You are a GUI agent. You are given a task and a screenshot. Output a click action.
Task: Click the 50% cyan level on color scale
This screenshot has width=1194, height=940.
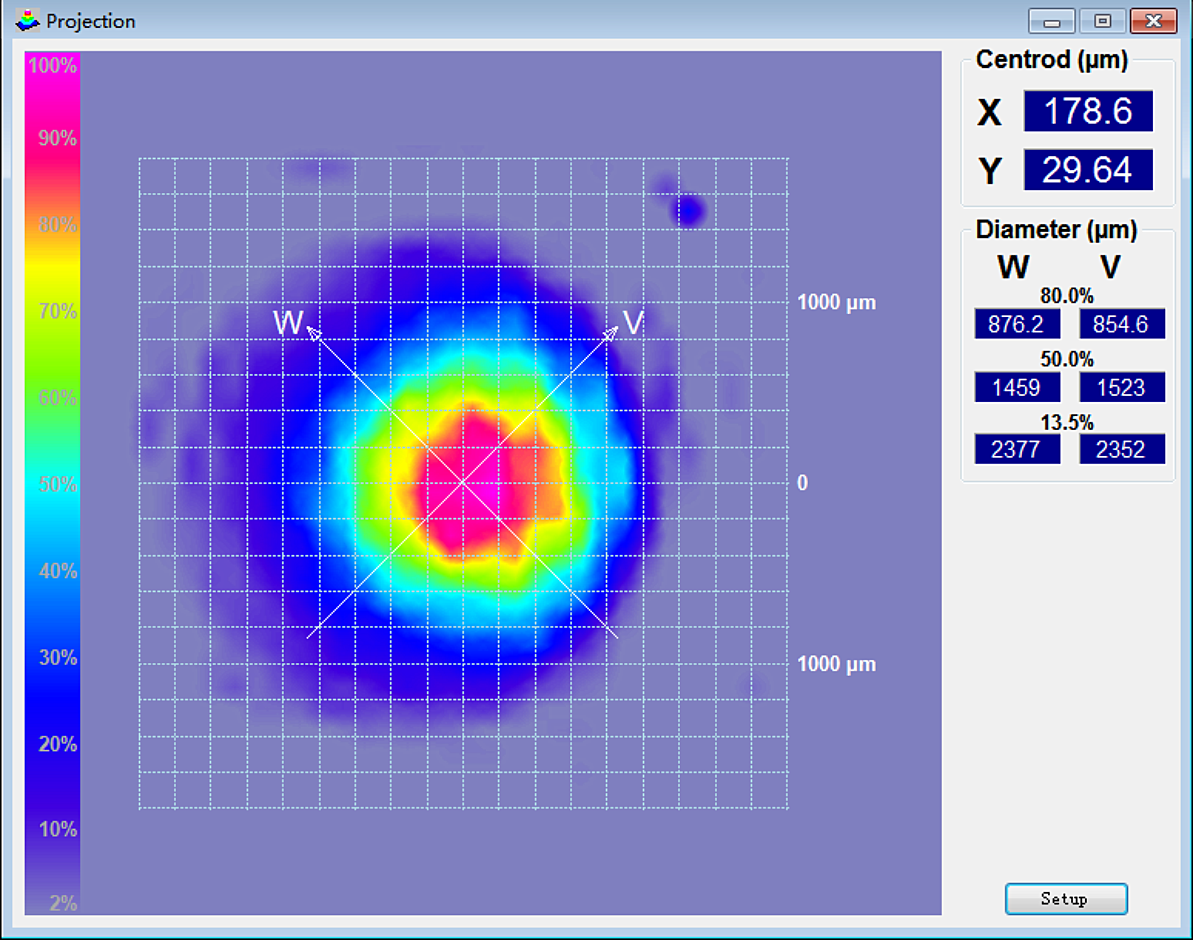52,485
